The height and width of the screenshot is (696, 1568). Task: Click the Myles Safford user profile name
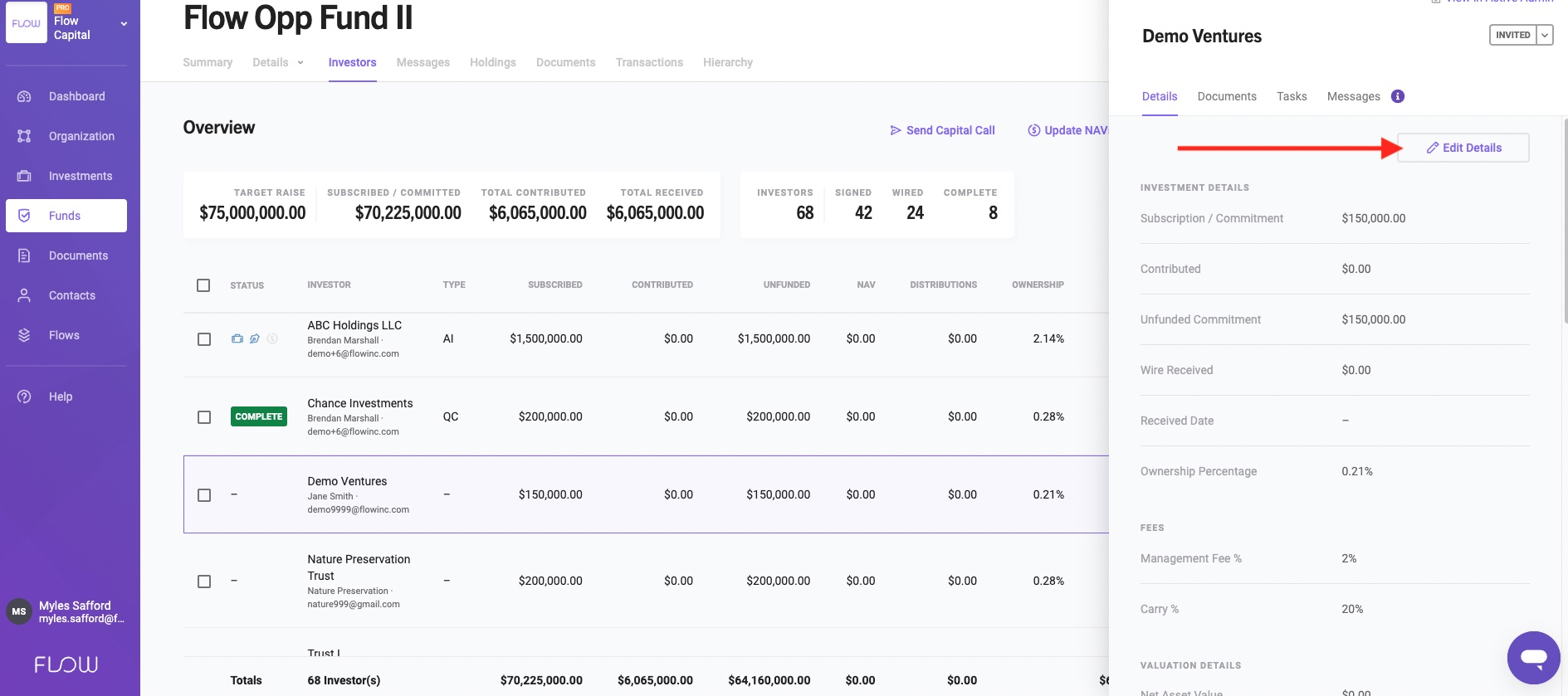(x=75, y=606)
